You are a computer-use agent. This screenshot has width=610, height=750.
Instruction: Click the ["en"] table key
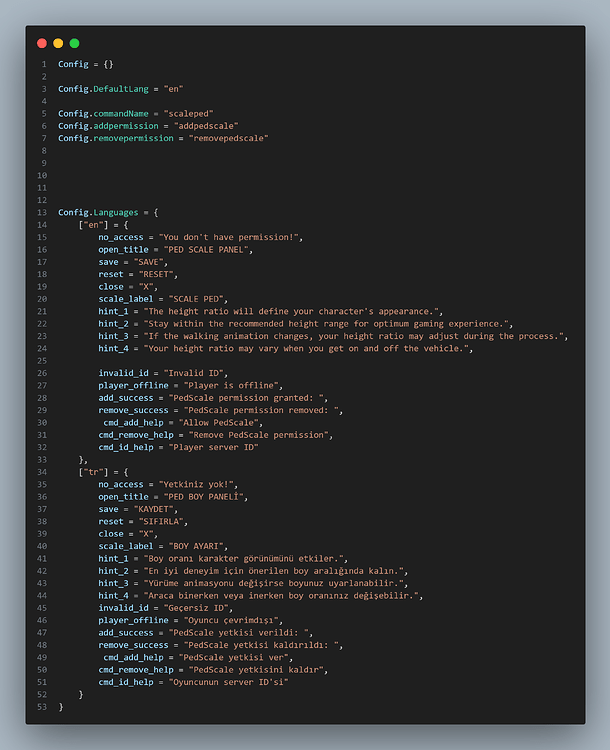(x=93, y=225)
